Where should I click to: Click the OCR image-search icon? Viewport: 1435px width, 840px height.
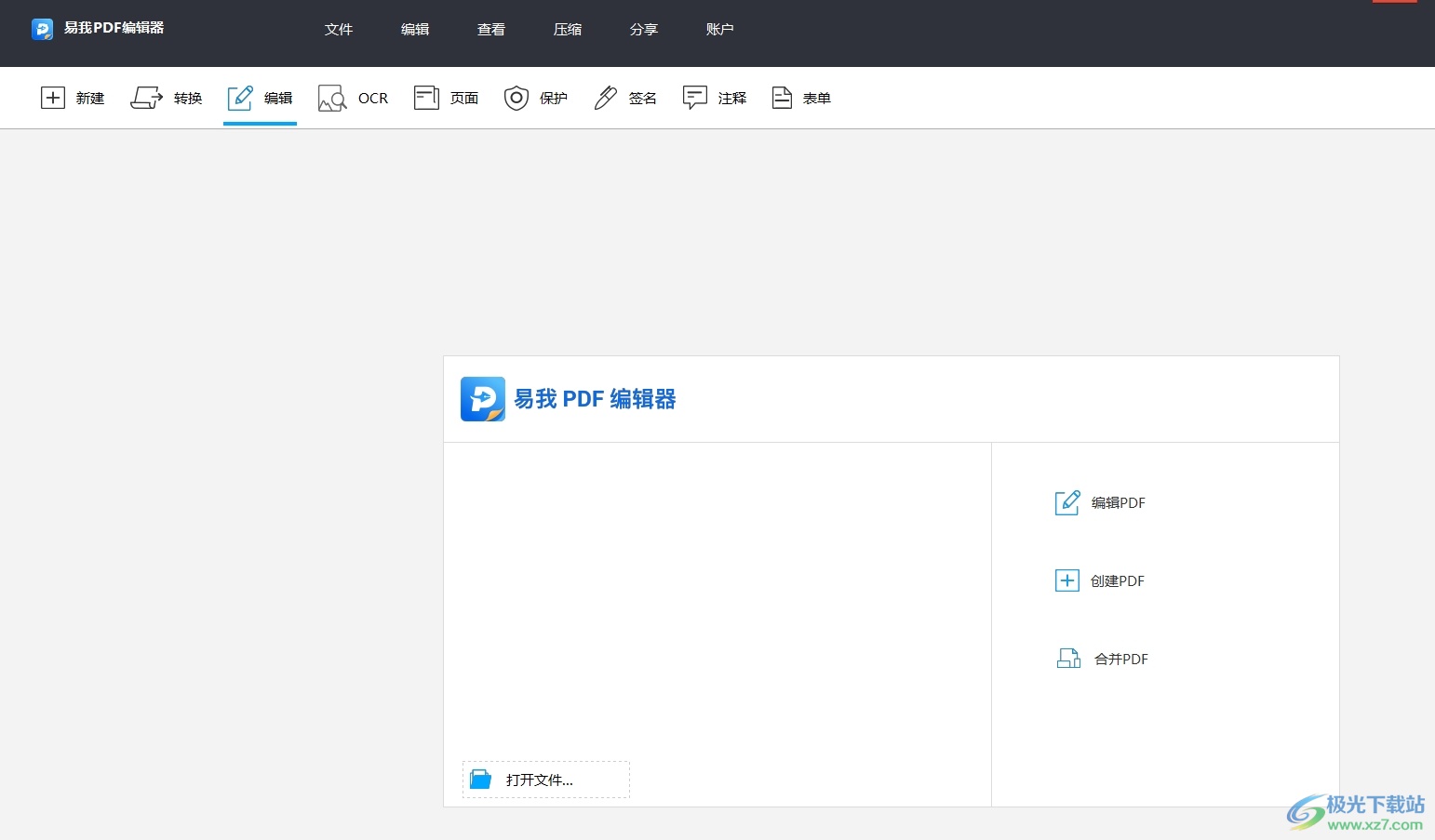(332, 98)
